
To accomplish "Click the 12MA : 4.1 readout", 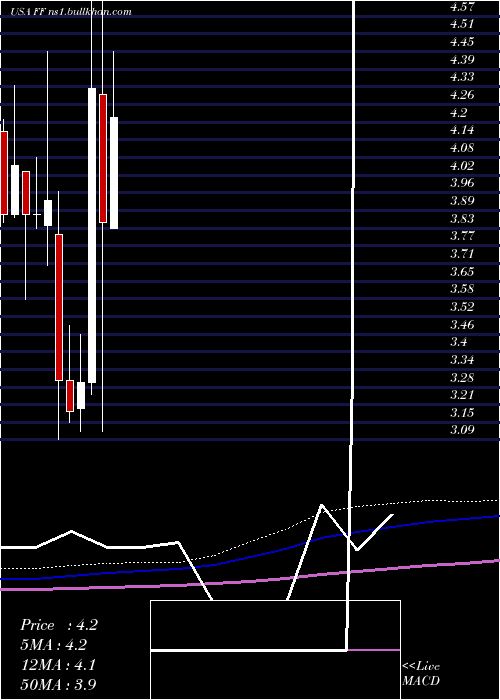I will coord(58,665).
